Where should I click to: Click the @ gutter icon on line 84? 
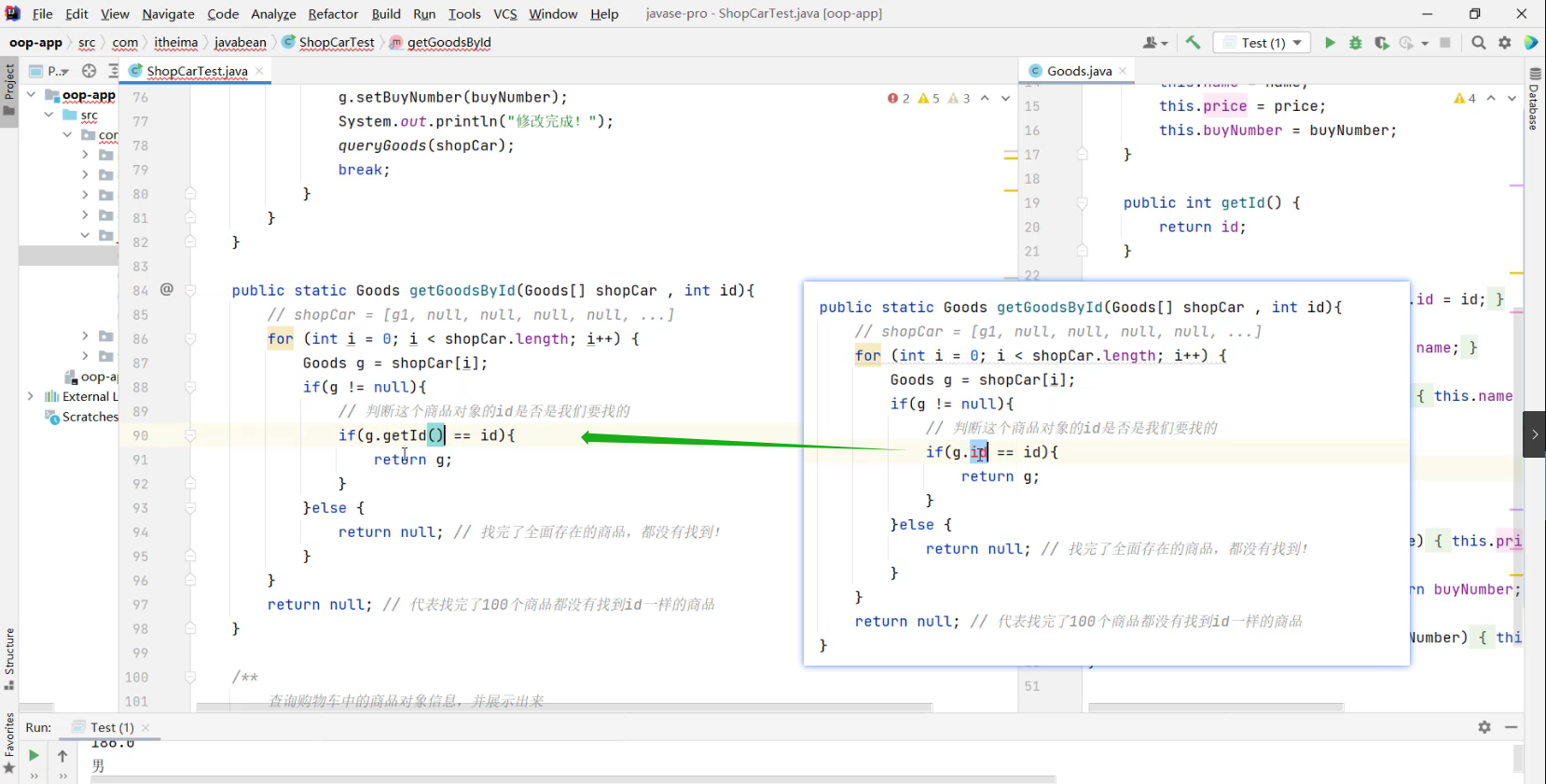(167, 290)
